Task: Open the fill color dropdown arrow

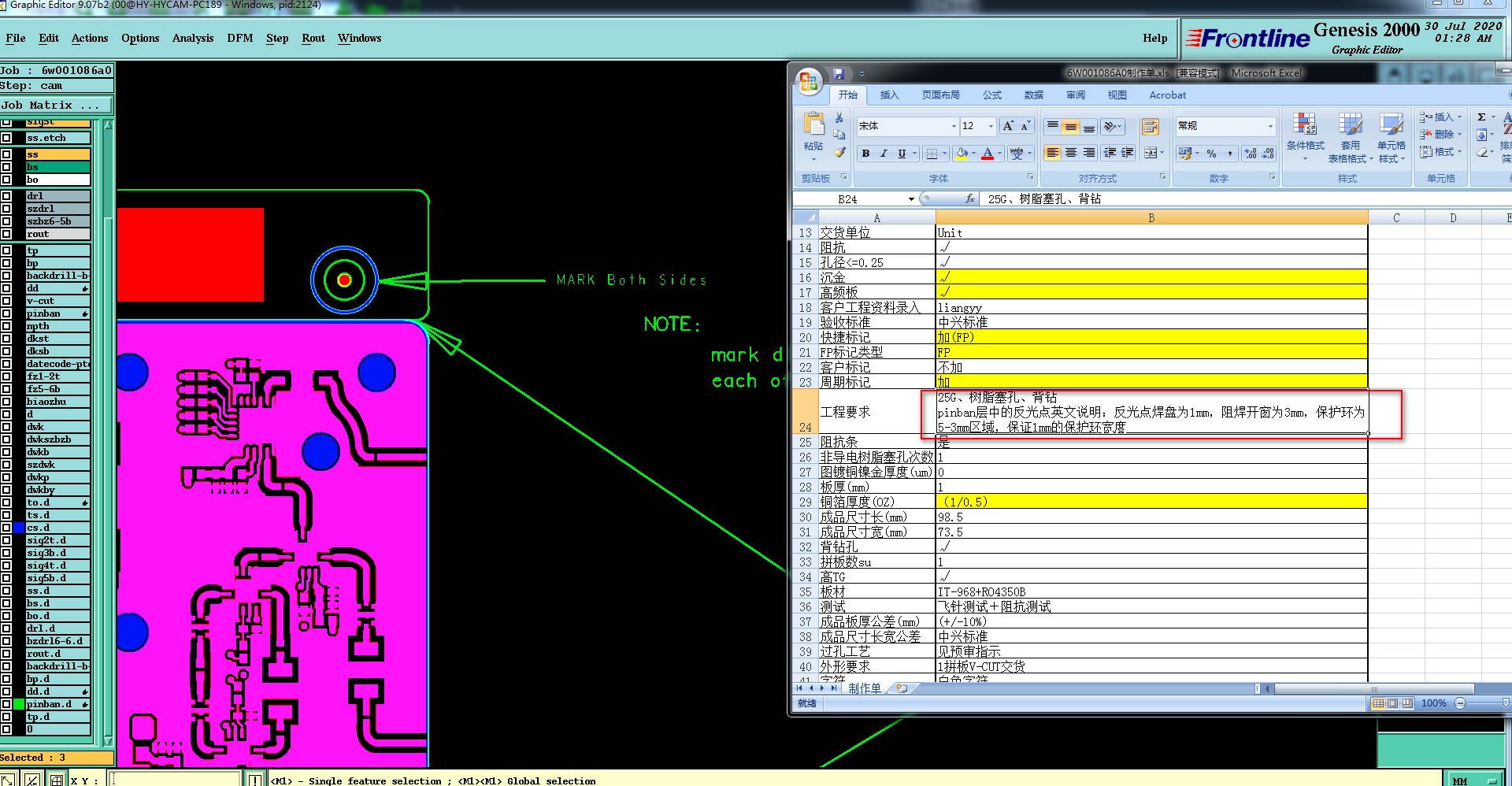Action: point(973,154)
